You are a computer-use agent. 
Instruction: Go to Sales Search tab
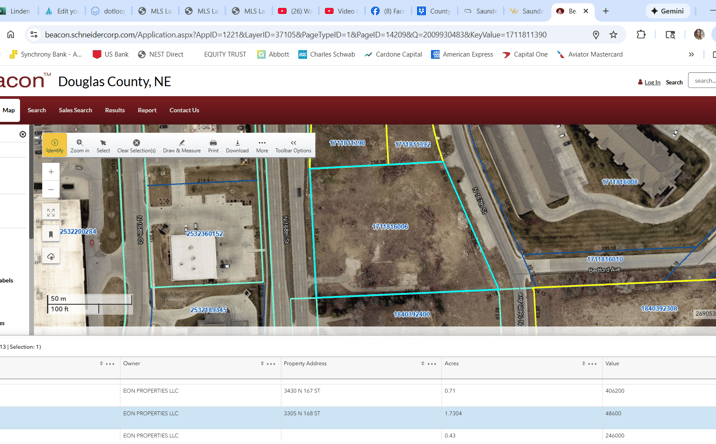coord(75,110)
